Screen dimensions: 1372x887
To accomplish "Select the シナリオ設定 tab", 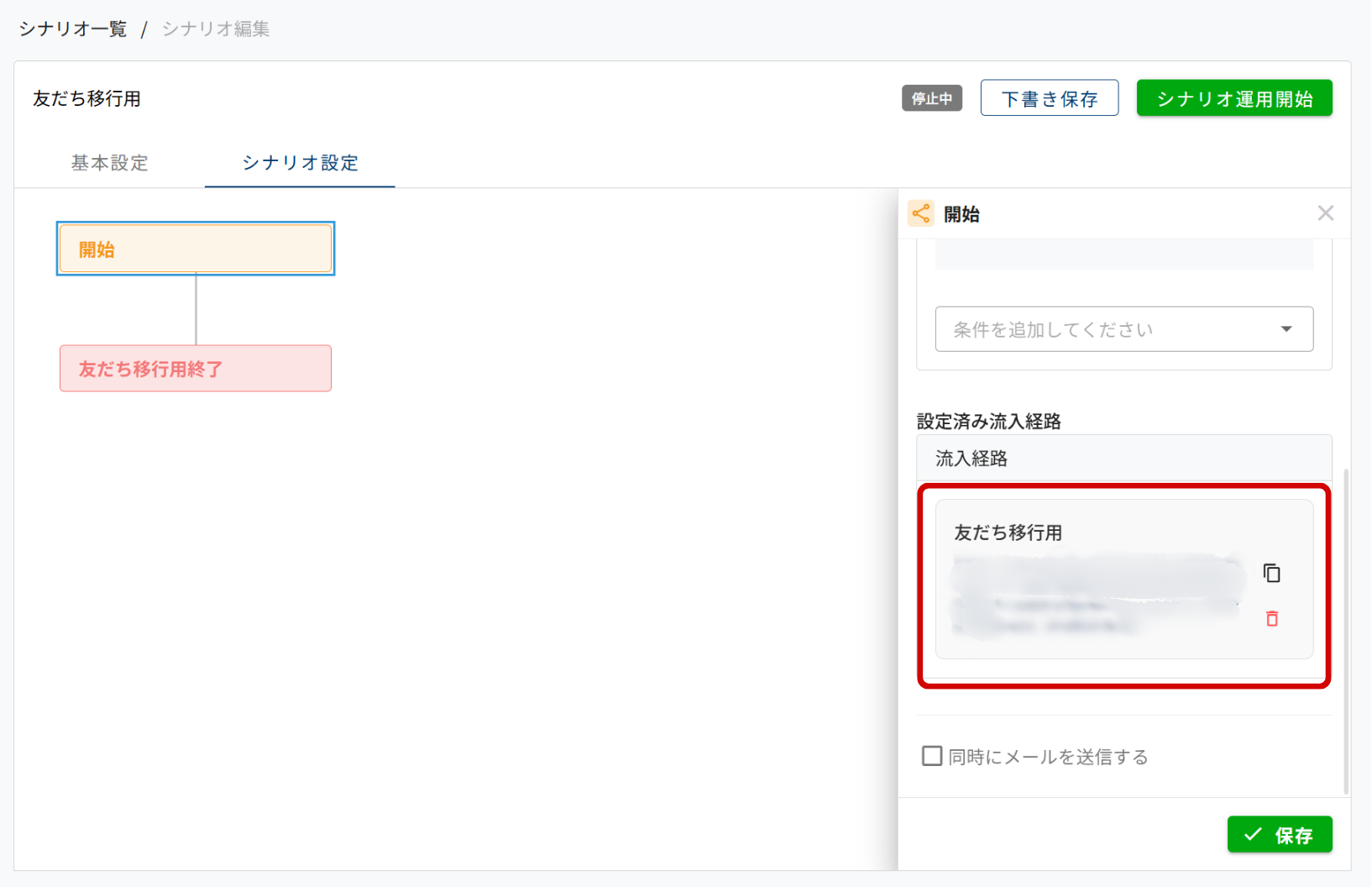I will (x=300, y=163).
